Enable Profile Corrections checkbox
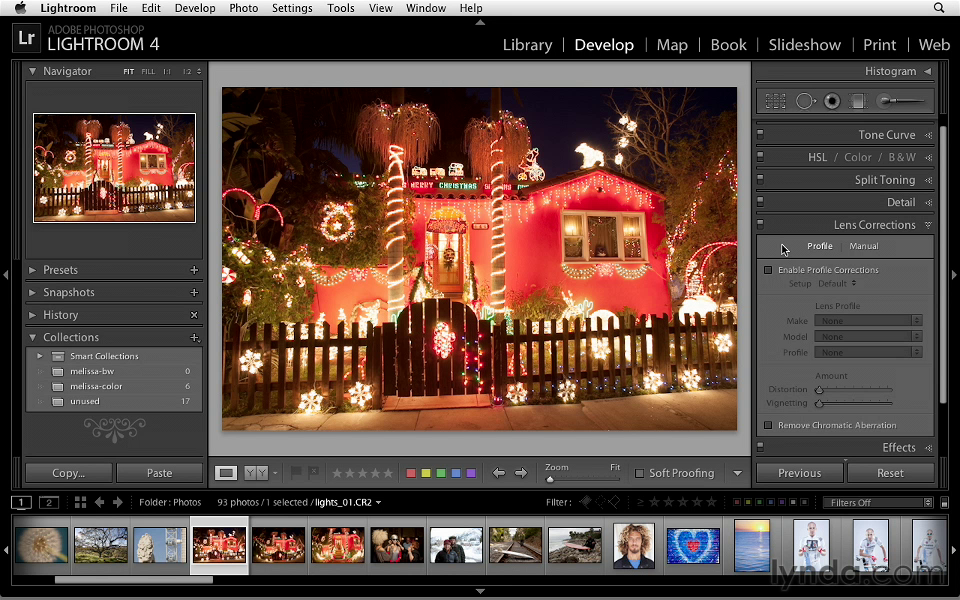 click(x=768, y=270)
